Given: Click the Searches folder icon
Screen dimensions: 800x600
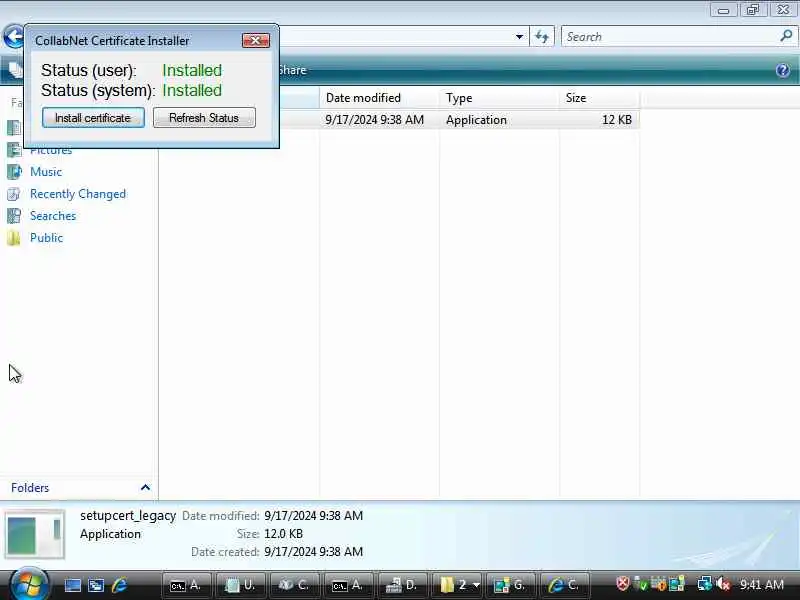Looking at the screenshot, I should tap(14, 216).
